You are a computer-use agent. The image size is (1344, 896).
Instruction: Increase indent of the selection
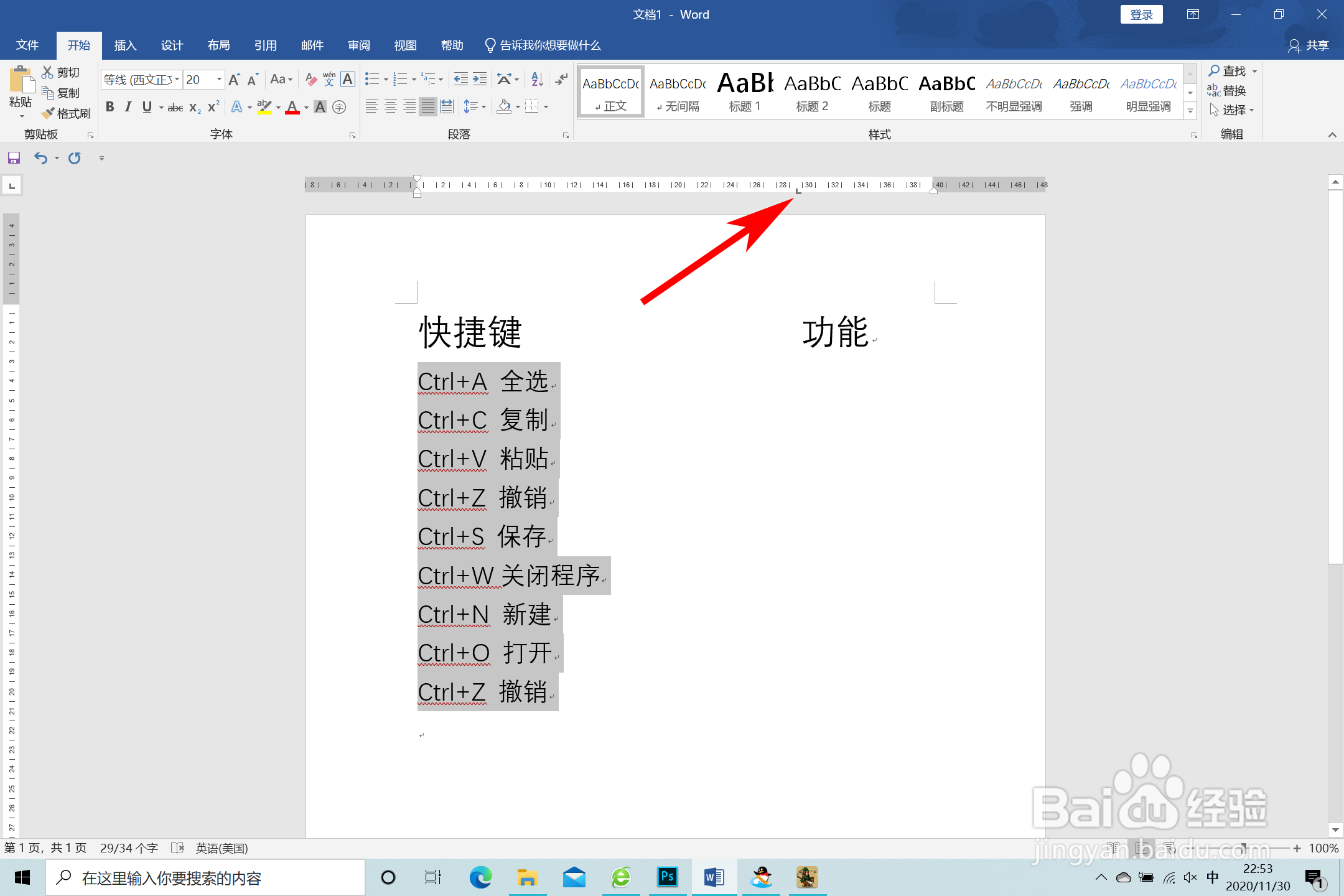[478, 79]
